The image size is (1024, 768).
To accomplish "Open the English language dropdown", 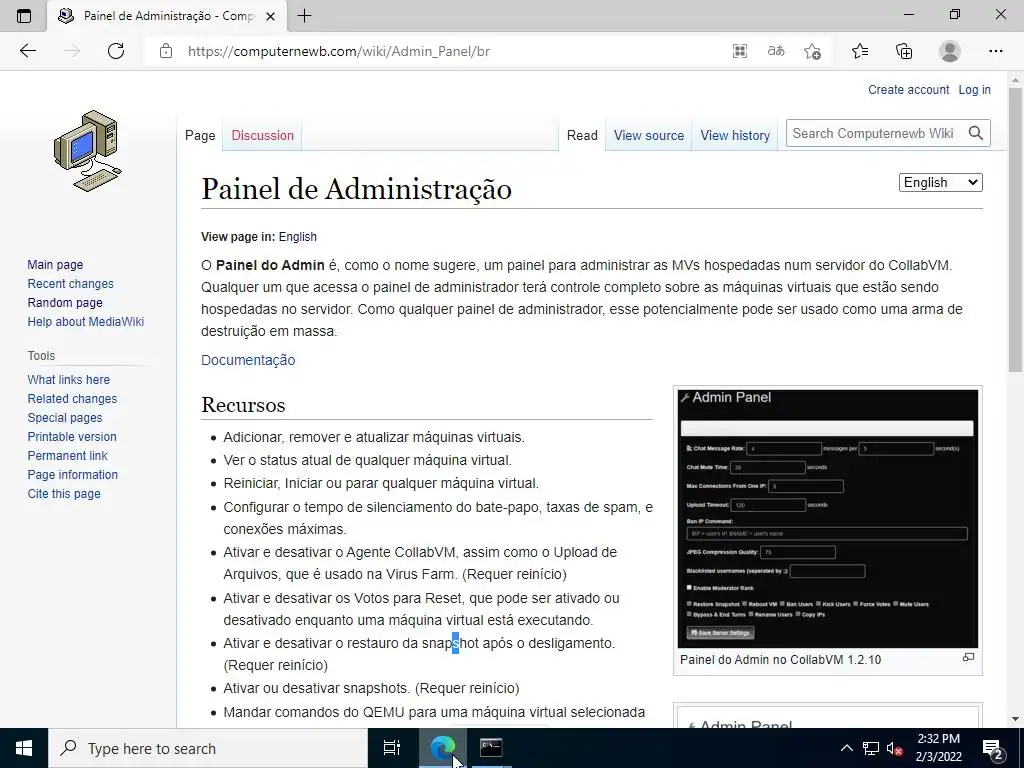I will (x=940, y=183).
